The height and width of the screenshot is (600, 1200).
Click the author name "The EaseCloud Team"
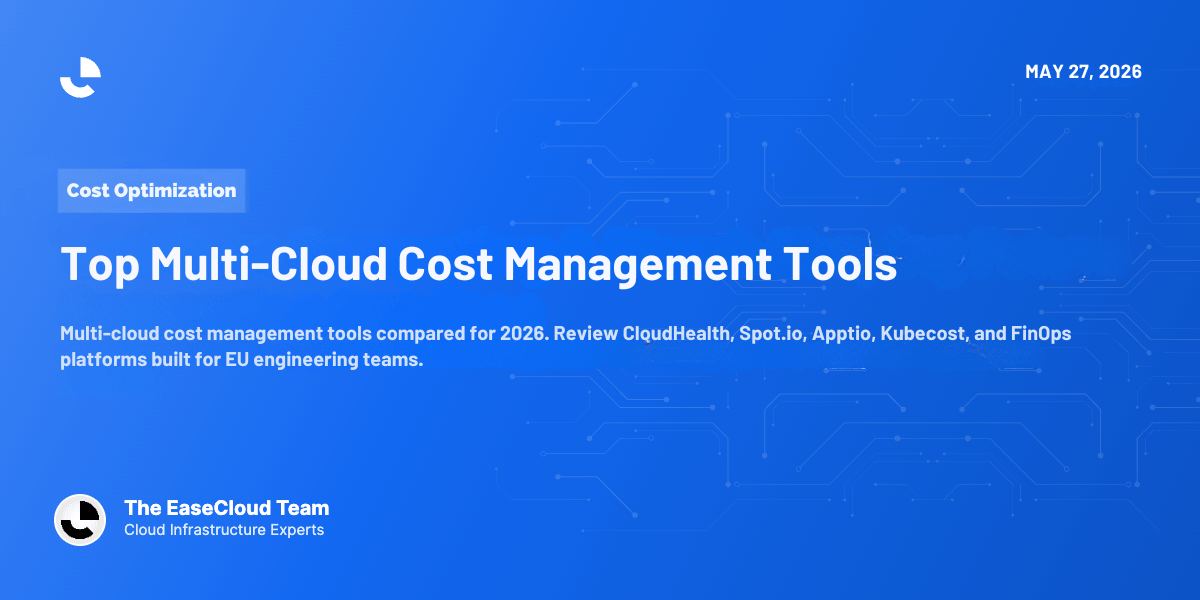click(226, 508)
